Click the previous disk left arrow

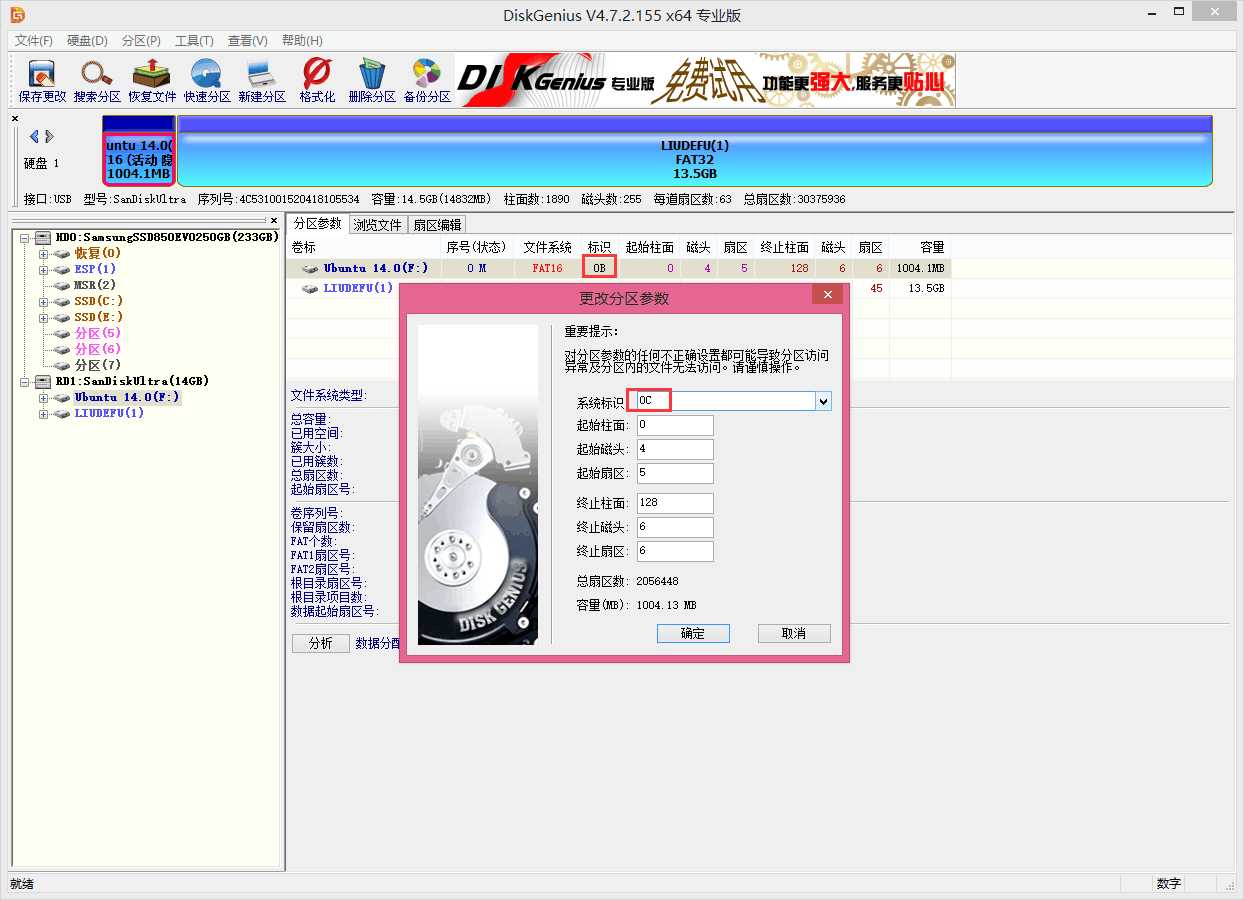34,136
